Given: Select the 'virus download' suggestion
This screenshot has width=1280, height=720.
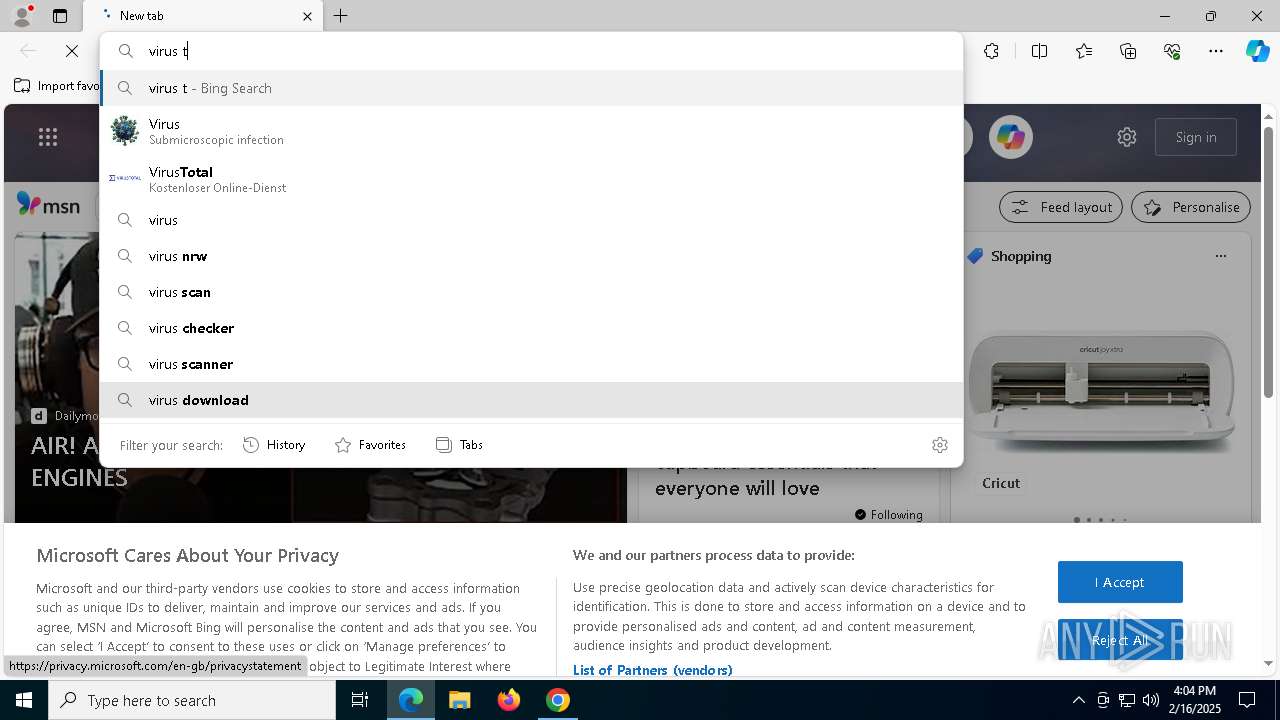Looking at the screenshot, I should click(x=531, y=400).
